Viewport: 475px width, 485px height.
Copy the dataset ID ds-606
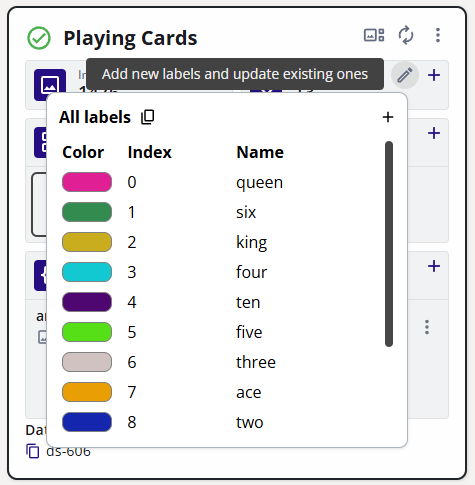tap(33, 451)
